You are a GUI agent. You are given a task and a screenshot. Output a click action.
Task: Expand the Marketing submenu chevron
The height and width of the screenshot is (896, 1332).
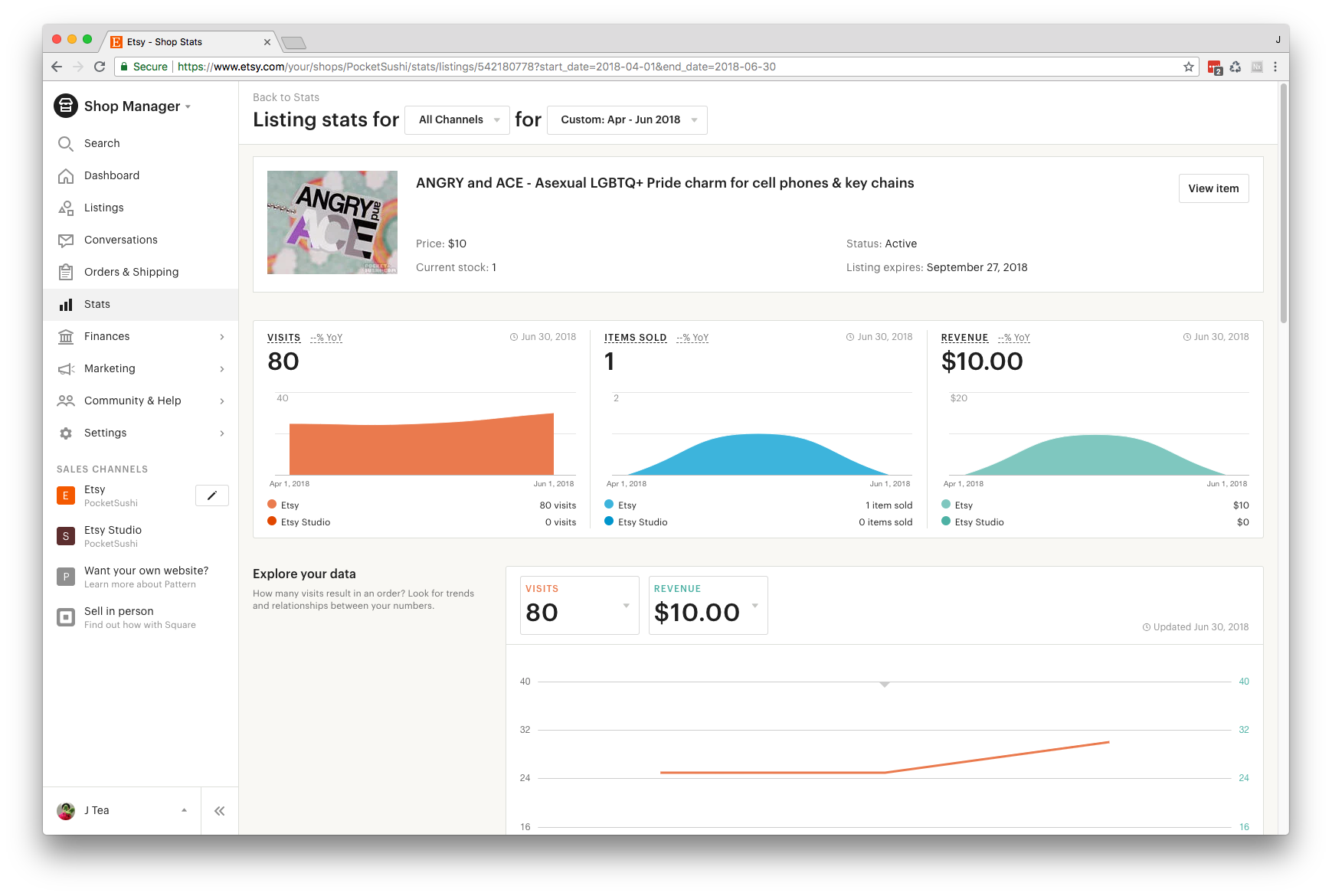pyautogui.click(x=222, y=369)
